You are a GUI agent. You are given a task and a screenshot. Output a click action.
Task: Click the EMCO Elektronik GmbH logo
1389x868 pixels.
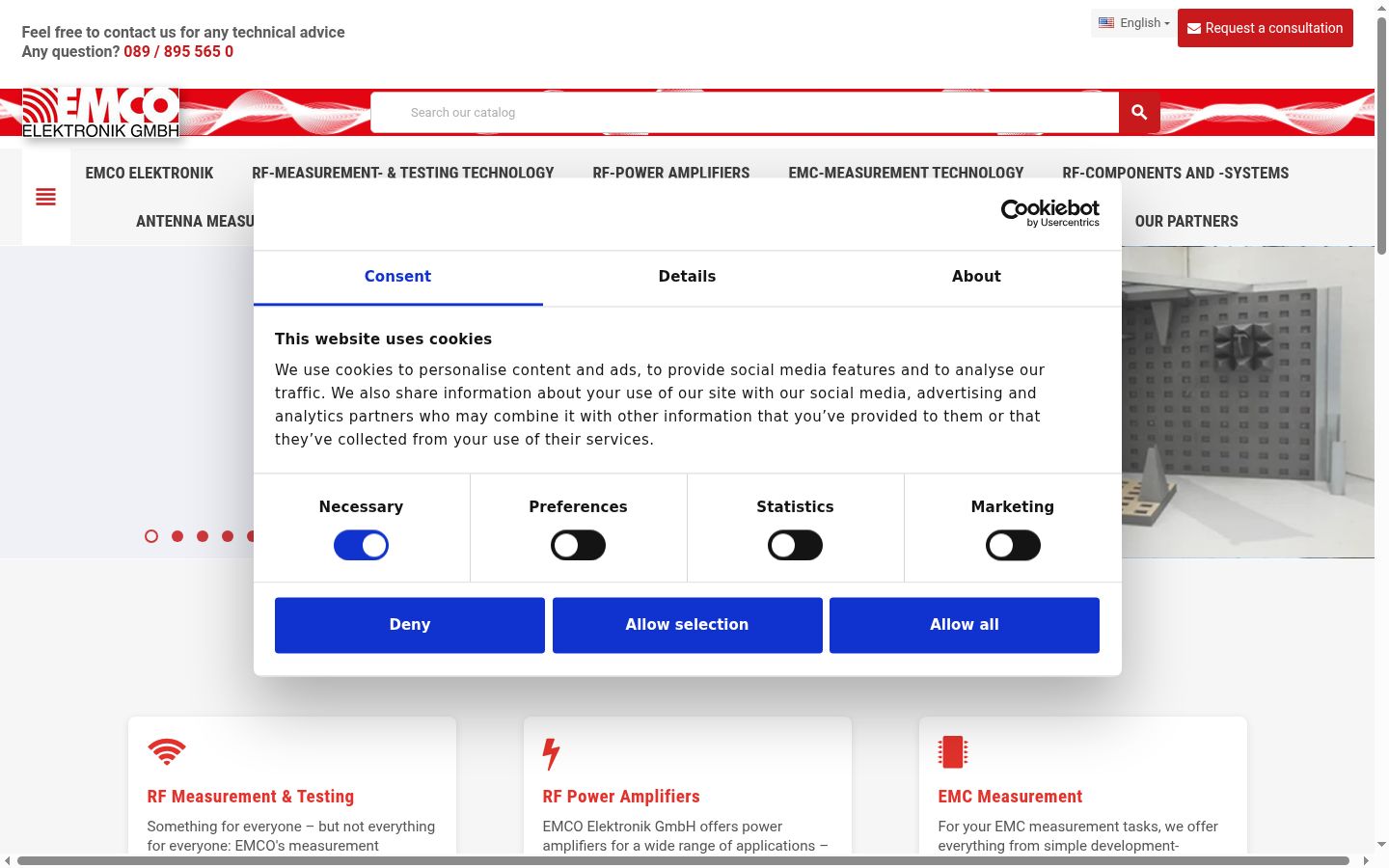pos(100,113)
